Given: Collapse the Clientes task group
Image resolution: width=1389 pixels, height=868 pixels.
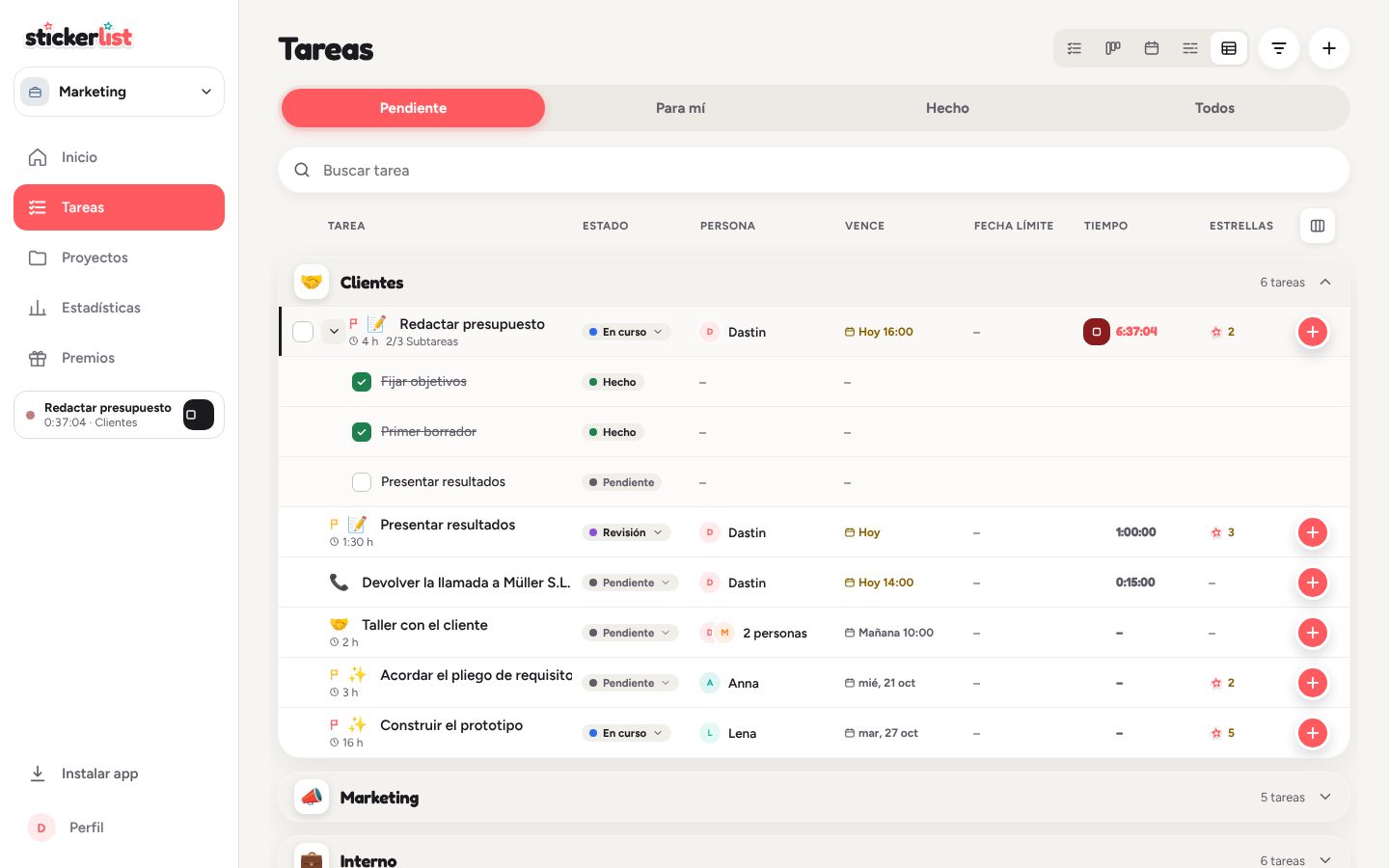Looking at the screenshot, I should (x=1325, y=283).
